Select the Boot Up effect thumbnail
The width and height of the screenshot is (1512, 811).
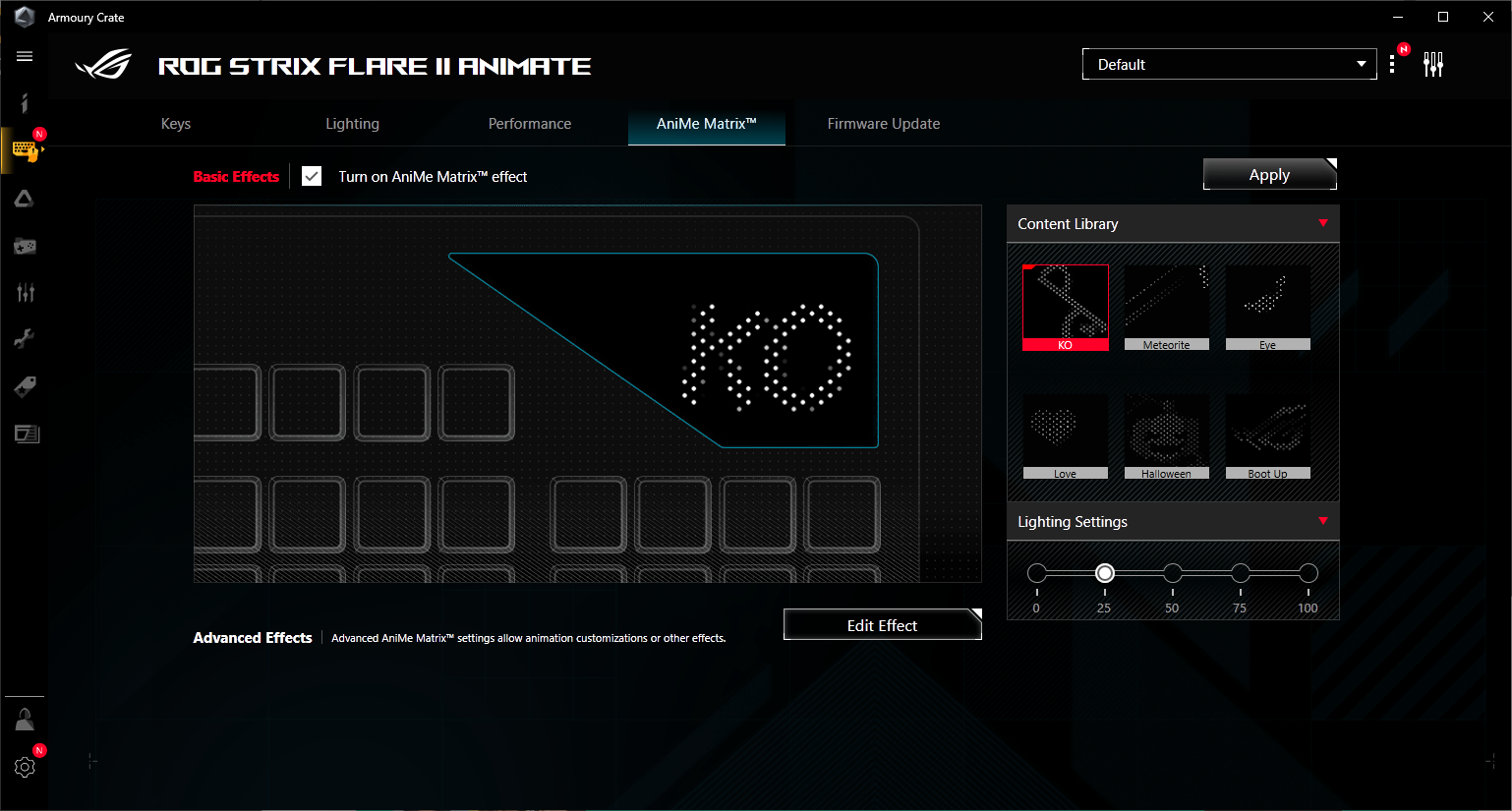click(1268, 436)
